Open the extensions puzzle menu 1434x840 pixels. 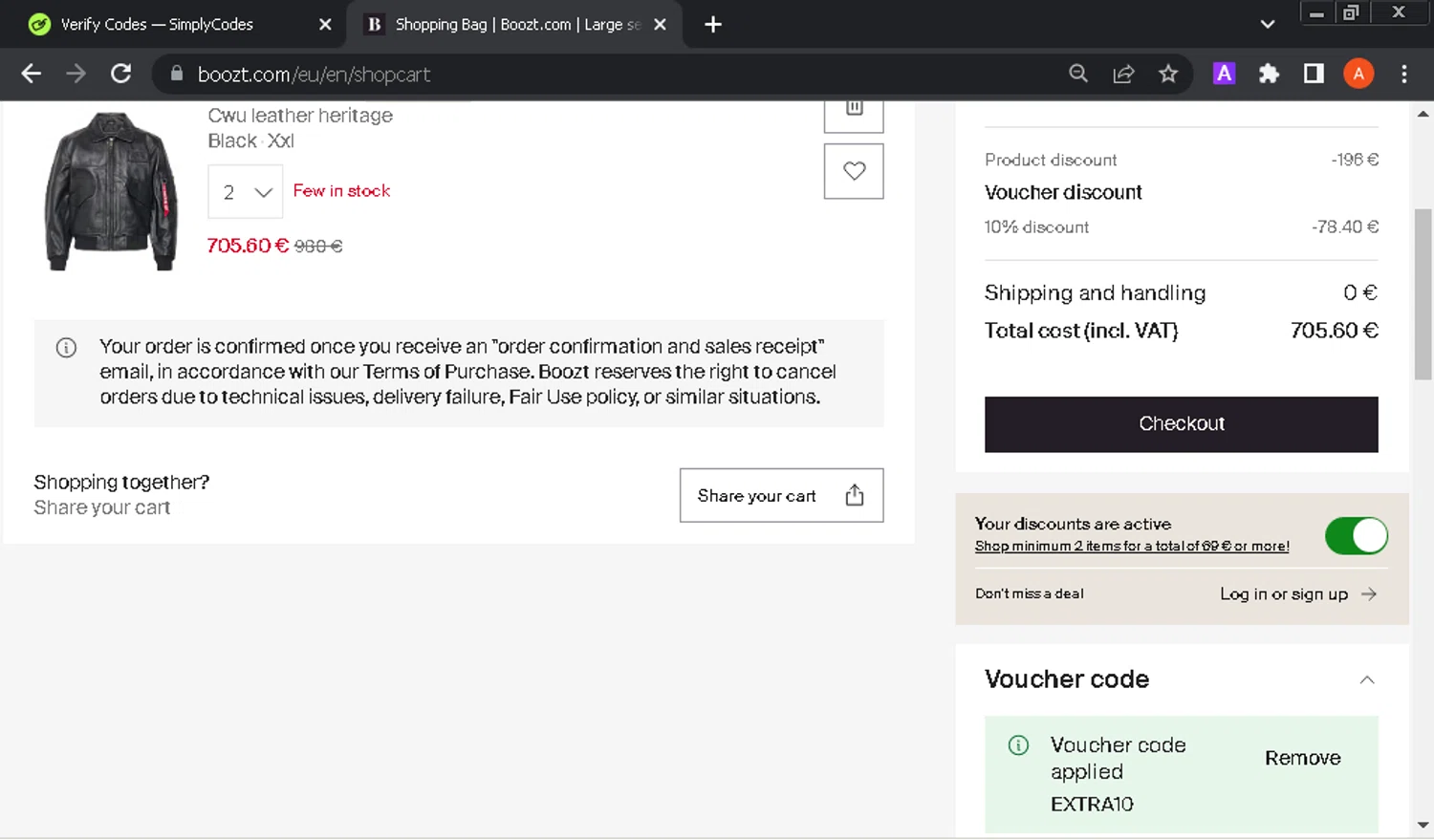click(1269, 74)
